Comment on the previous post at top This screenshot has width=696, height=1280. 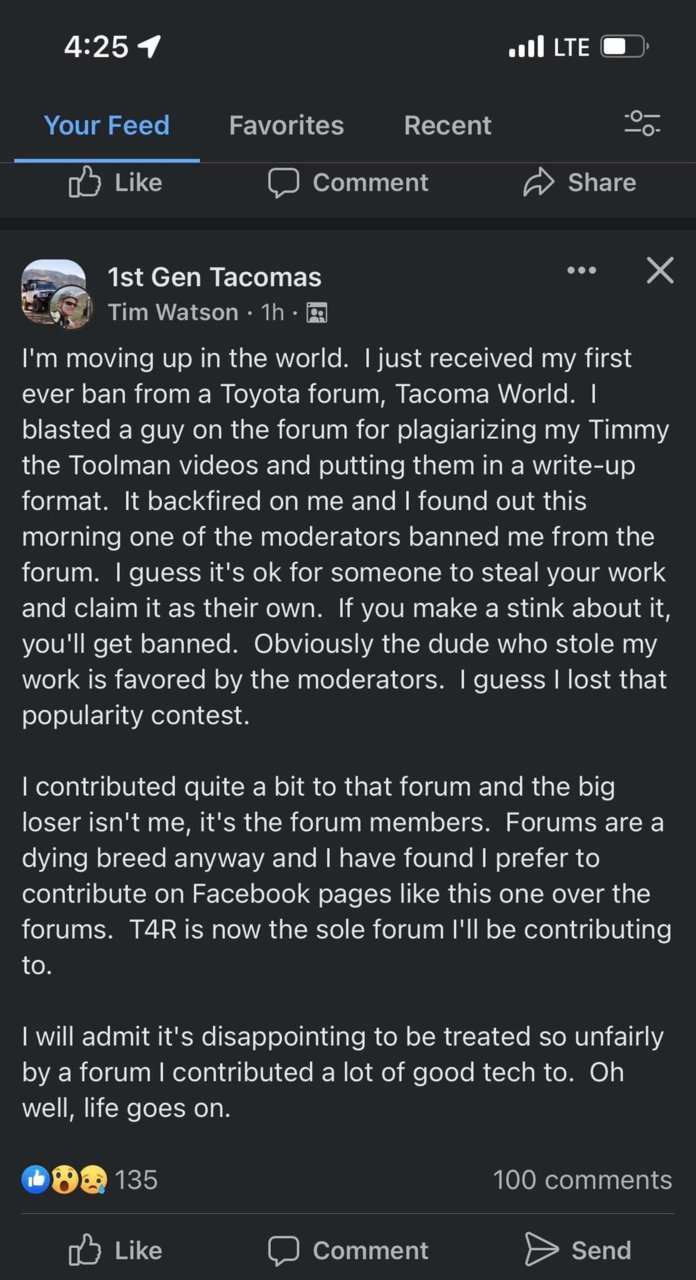click(x=348, y=182)
